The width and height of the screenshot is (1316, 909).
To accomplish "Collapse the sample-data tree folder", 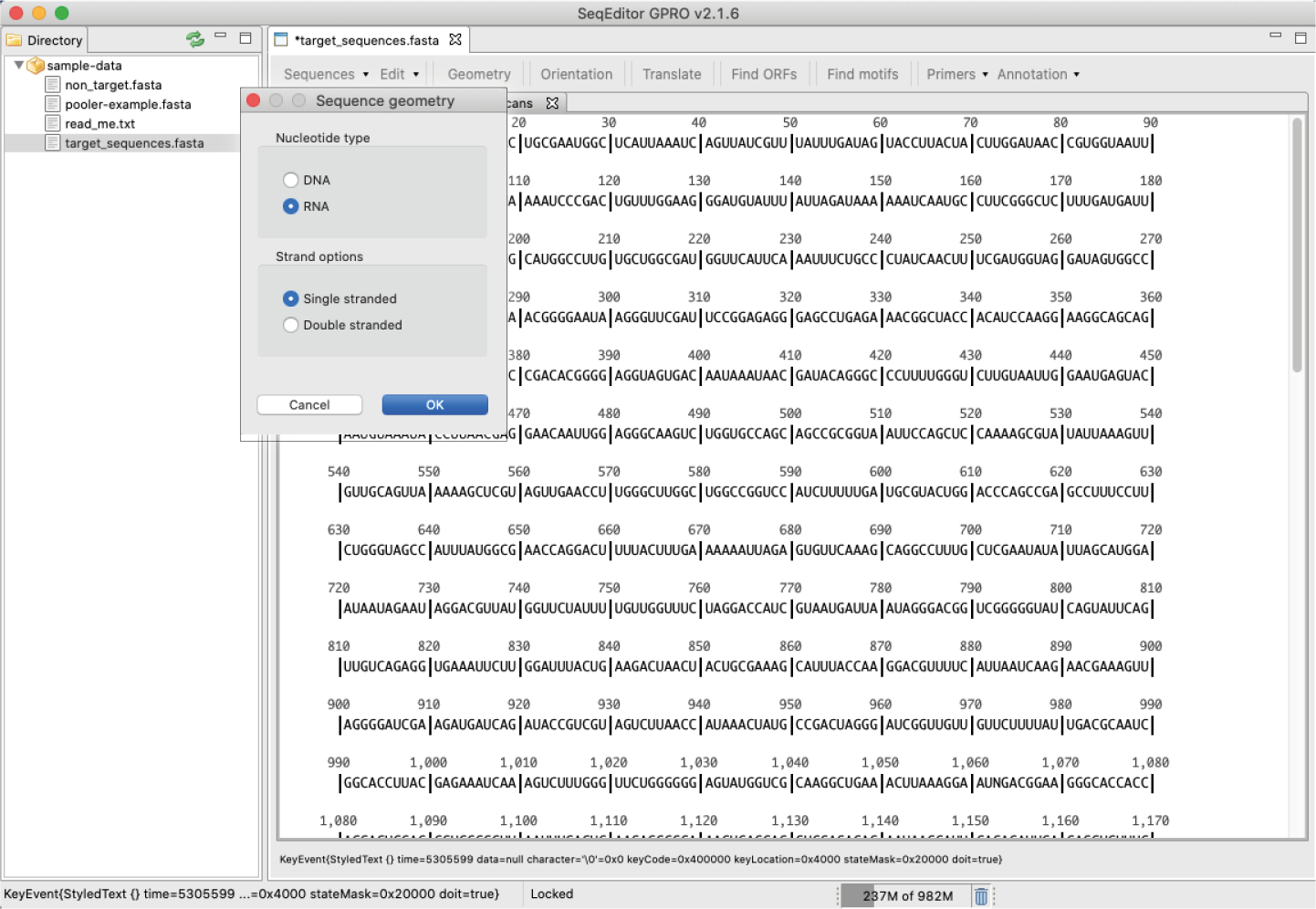I will coord(18,66).
